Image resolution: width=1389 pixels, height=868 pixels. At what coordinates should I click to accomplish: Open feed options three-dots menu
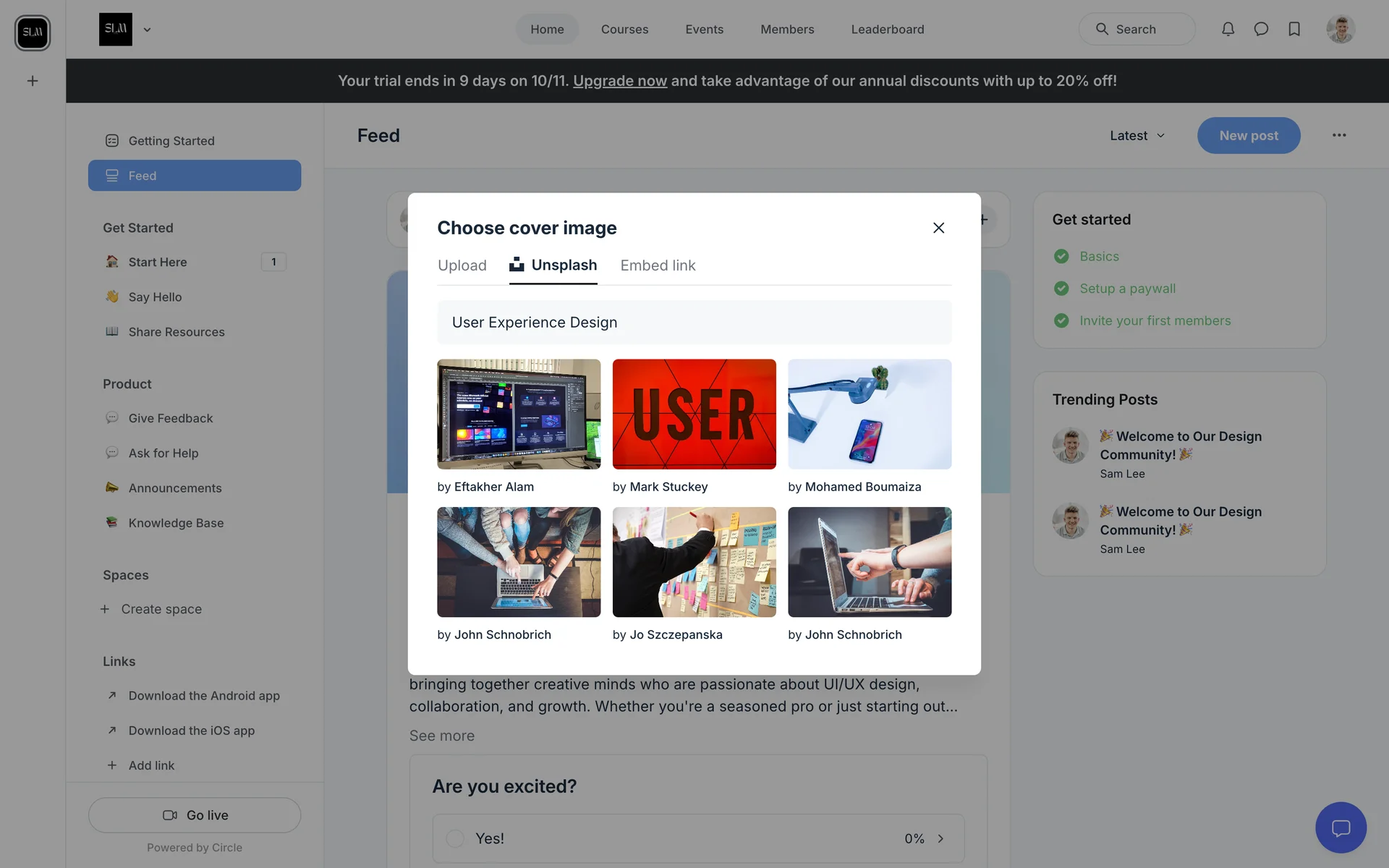[x=1339, y=135]
